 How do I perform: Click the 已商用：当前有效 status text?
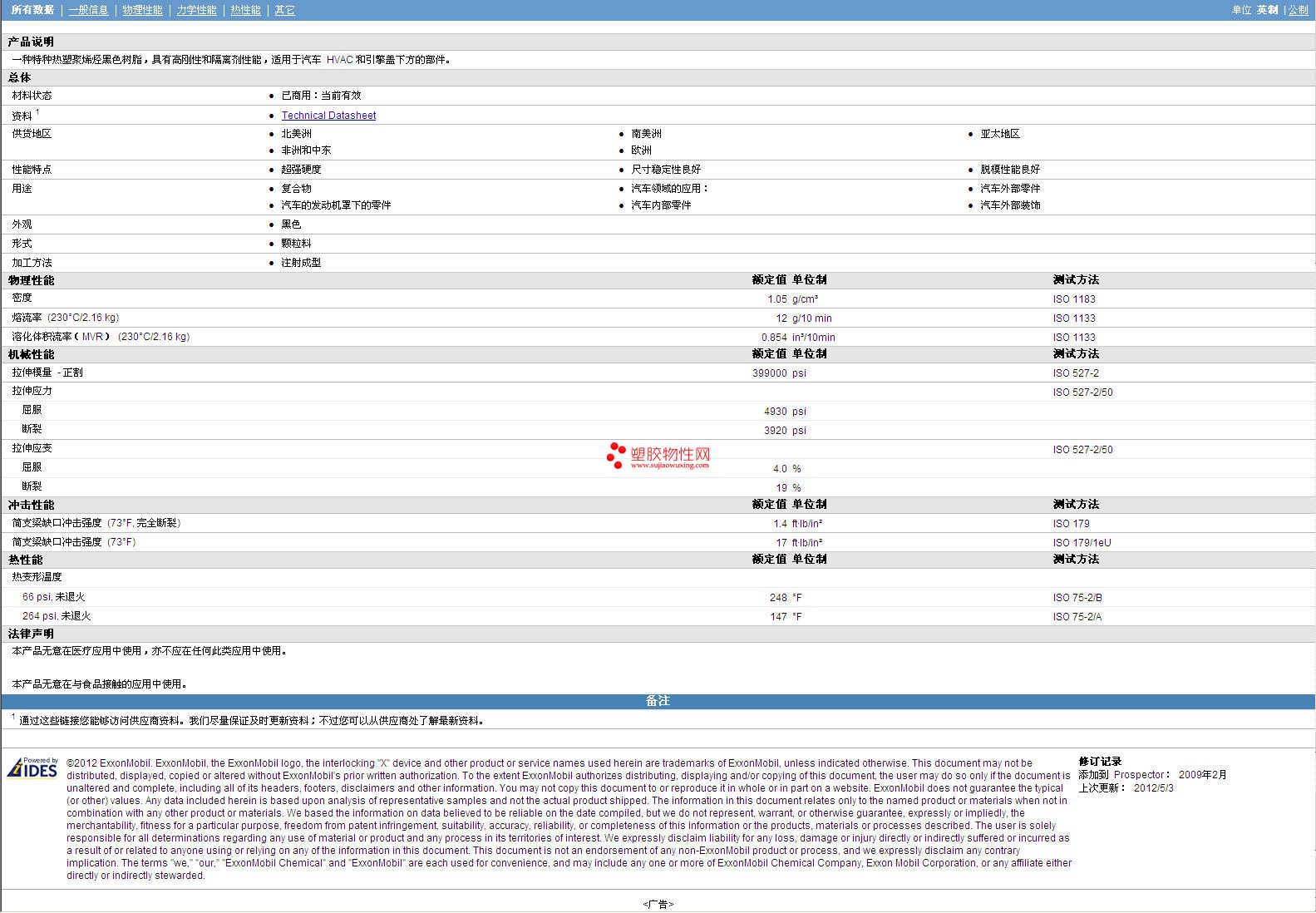pyautogui.click(x=321, y=96)
